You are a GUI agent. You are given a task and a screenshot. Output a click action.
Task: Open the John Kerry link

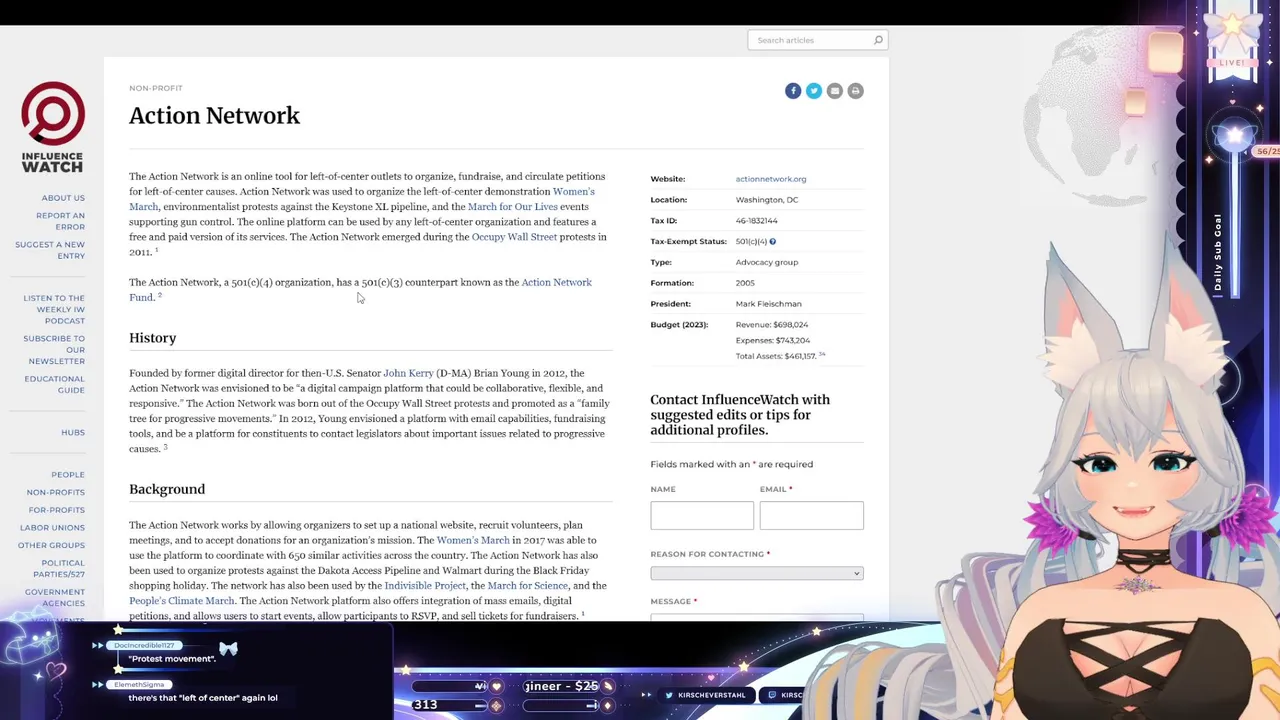[408, 373]
